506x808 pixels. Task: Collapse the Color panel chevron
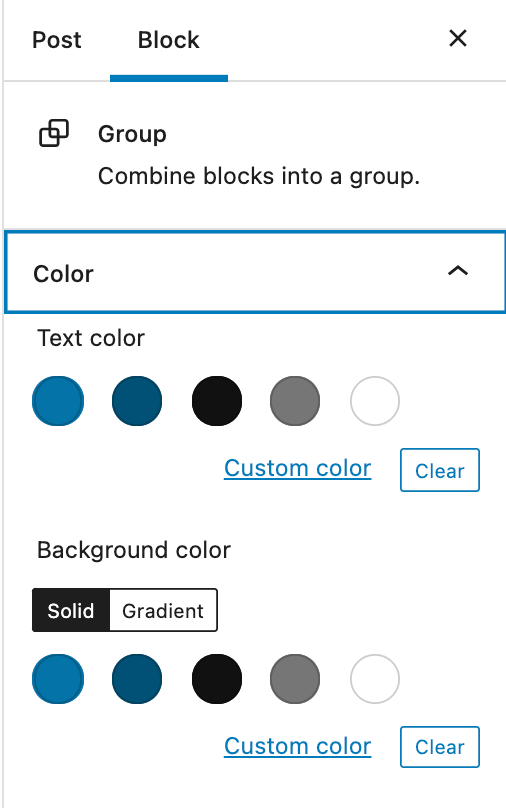point(458,271)
